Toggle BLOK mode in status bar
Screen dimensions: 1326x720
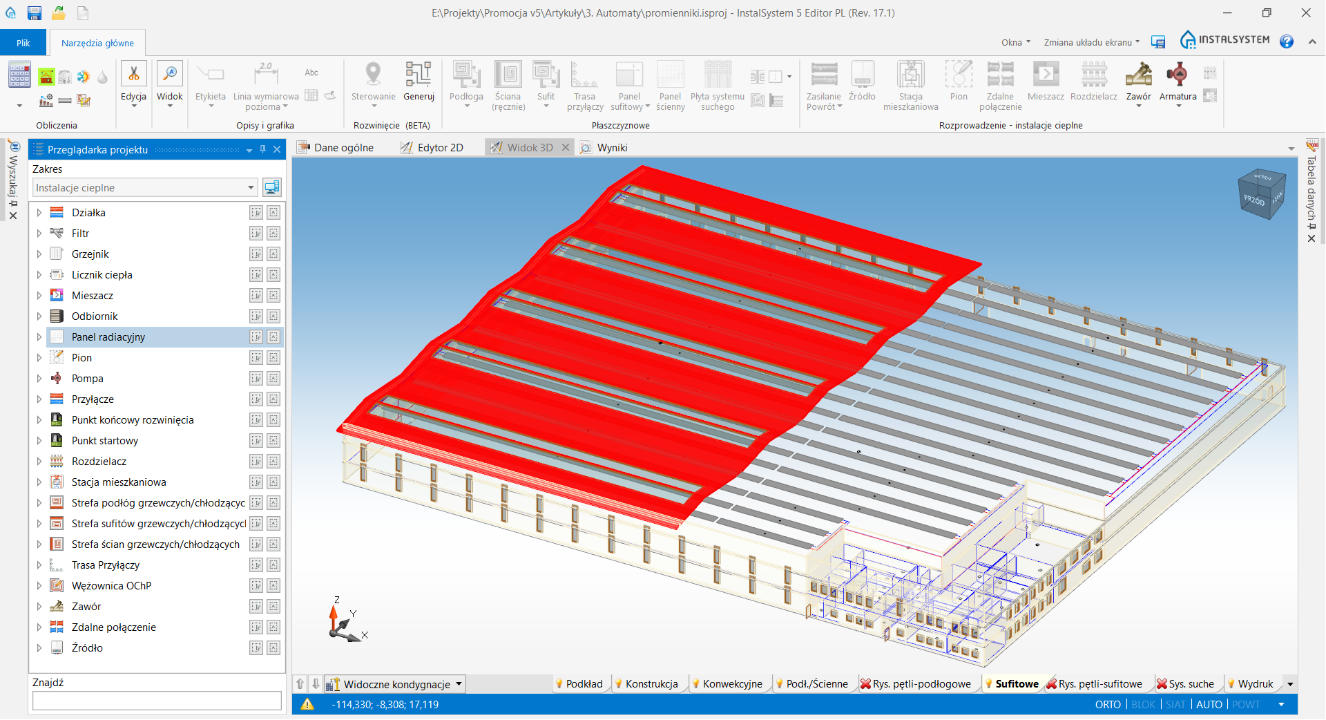pos(1142,704)
